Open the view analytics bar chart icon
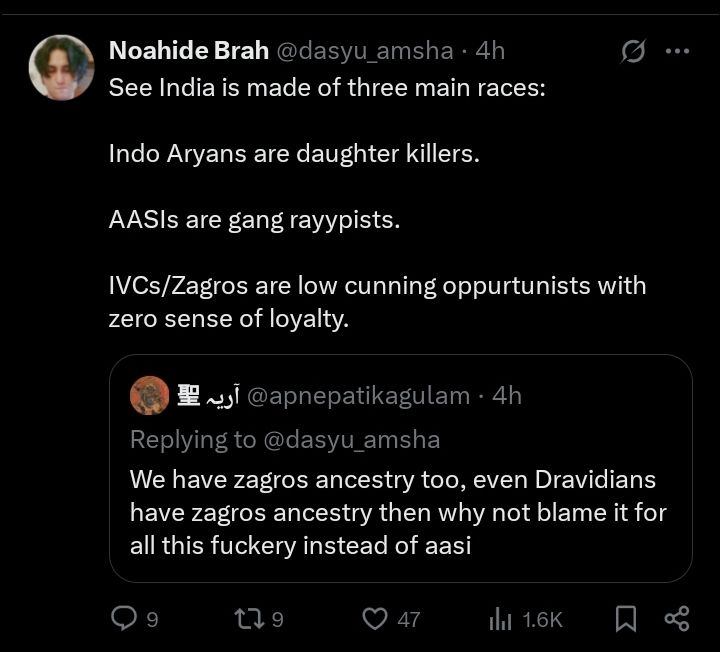 coord(499,620)
